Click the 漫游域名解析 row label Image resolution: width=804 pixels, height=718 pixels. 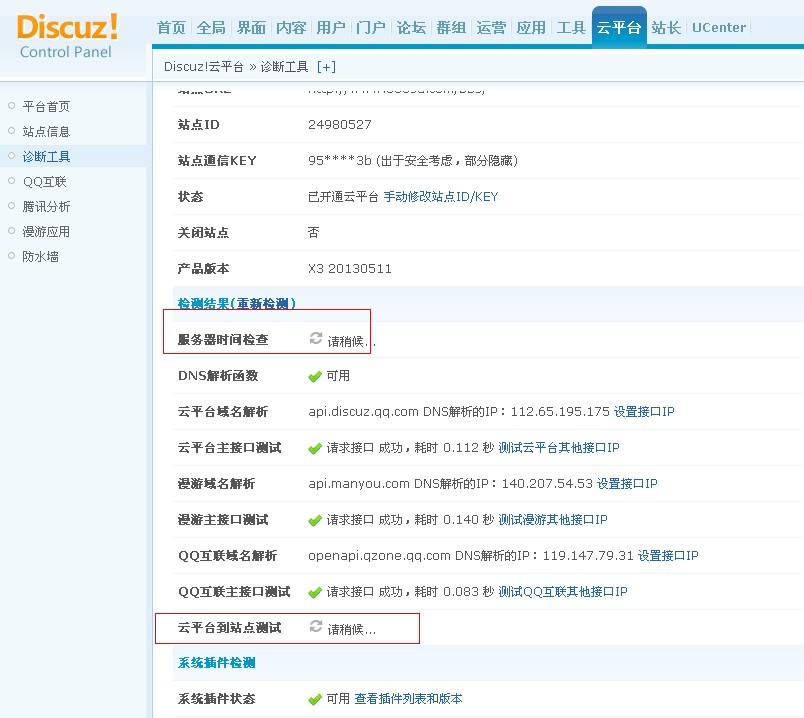point(216,483)
